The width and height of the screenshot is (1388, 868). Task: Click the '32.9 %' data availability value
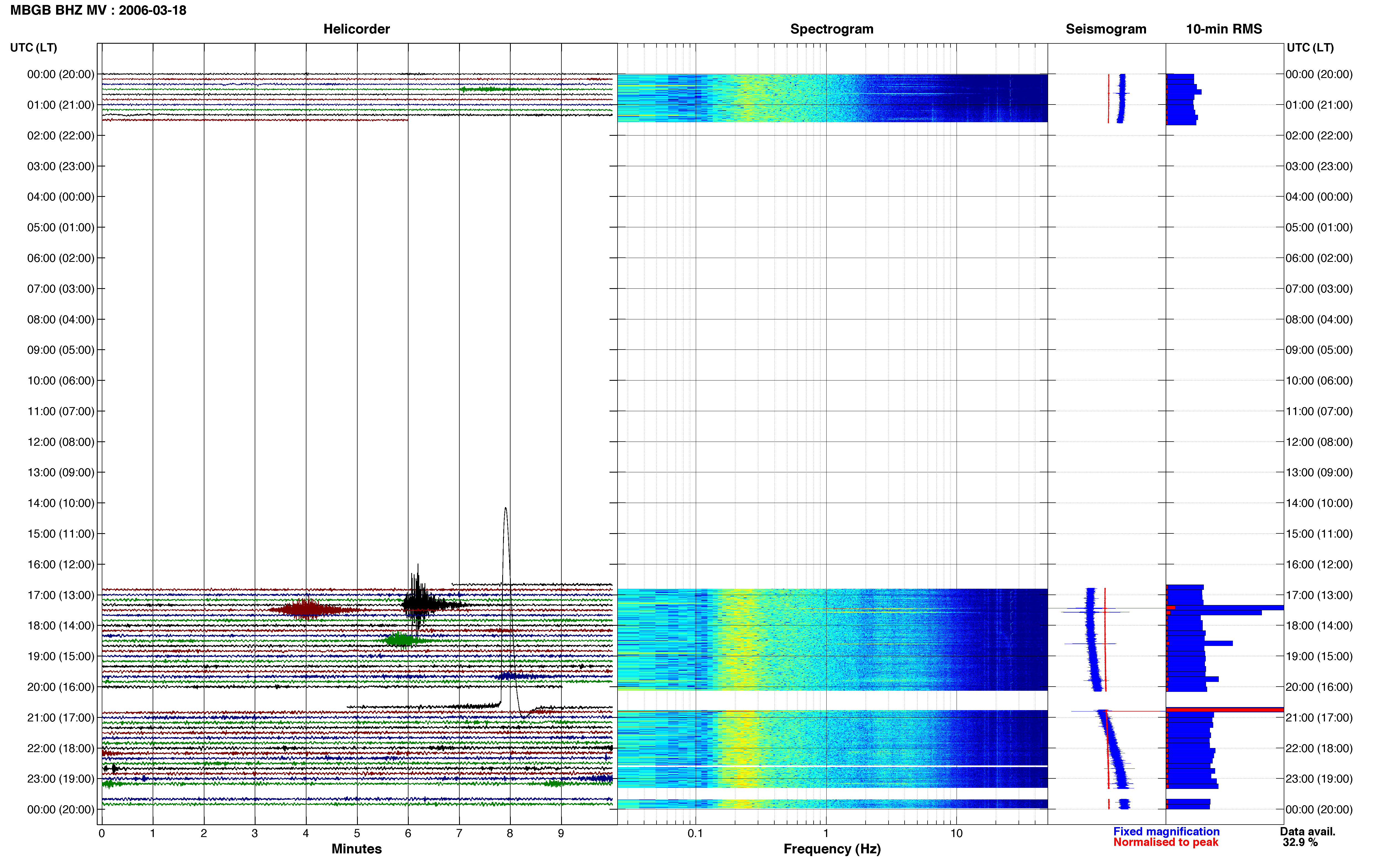click(x=1300, y=842)
